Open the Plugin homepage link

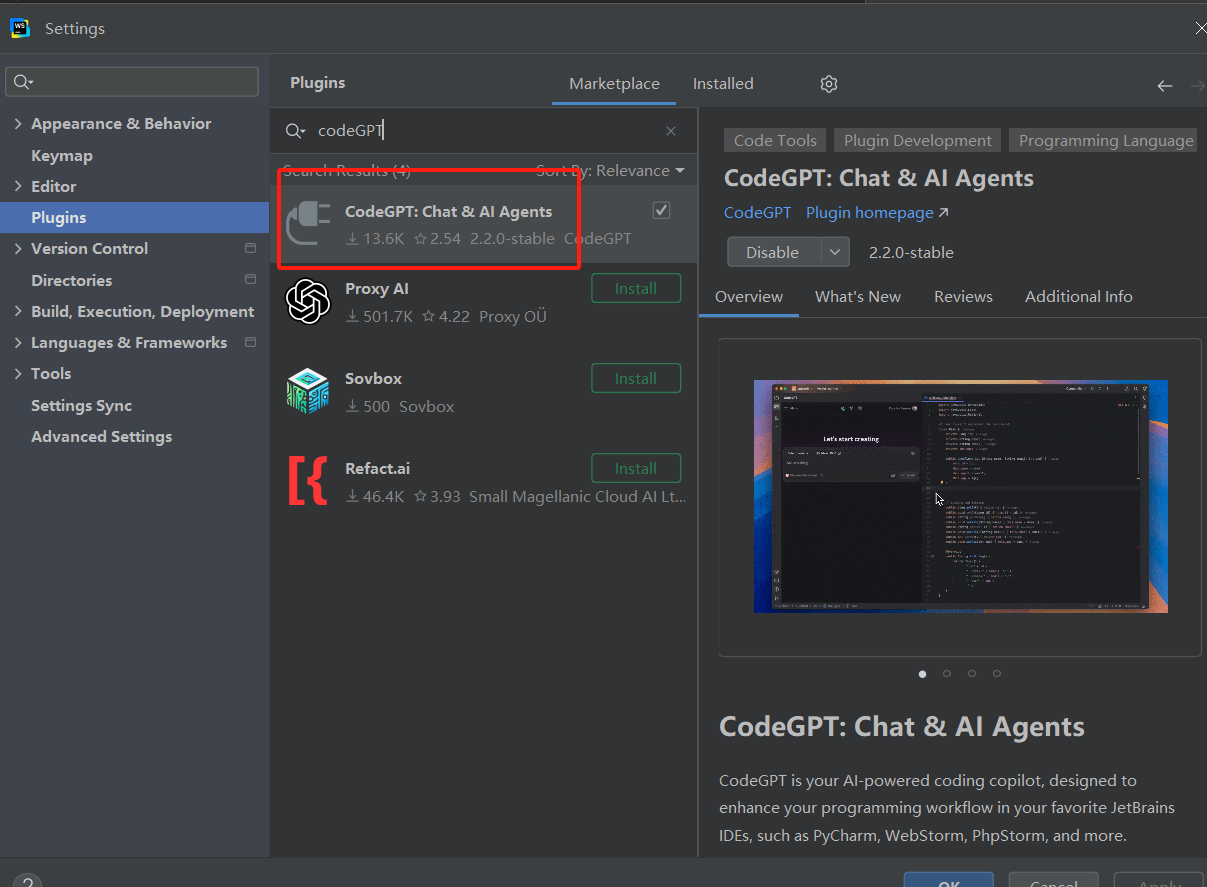coord(877,213)
